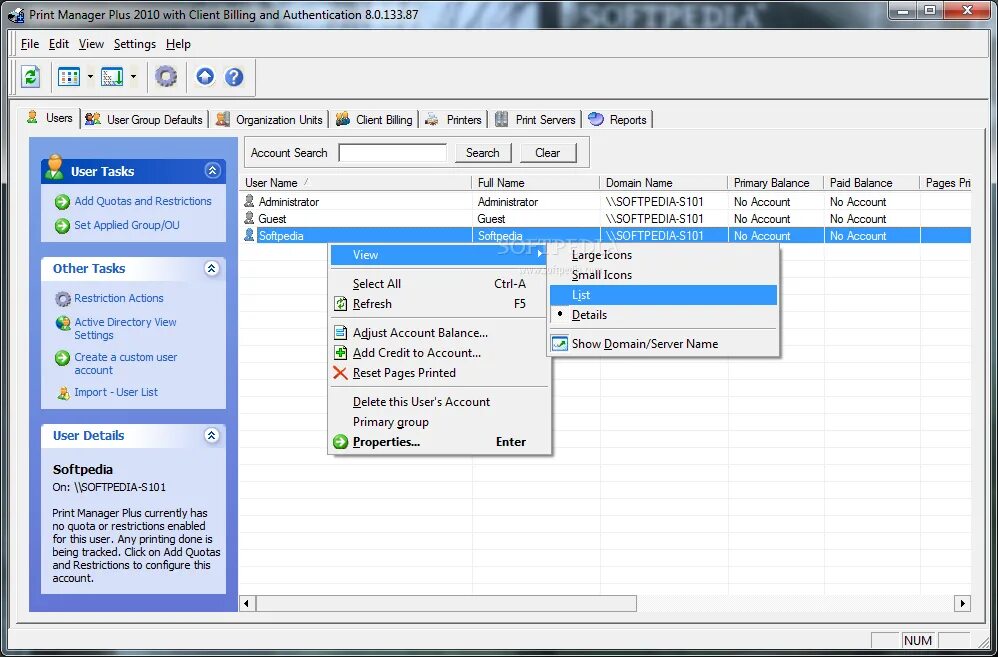Click the user icon beside Import - User List
Screen dimensions: 998x657
point(62,393)
